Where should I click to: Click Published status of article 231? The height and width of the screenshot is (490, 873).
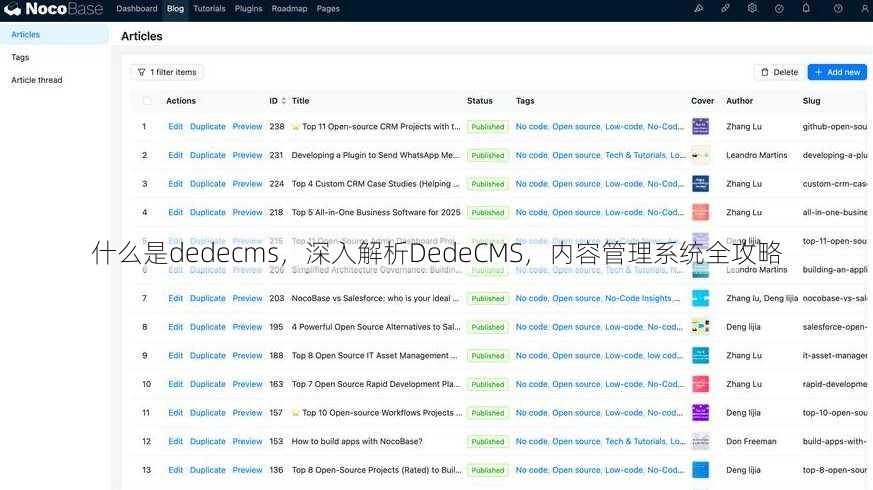click(487, 155)
